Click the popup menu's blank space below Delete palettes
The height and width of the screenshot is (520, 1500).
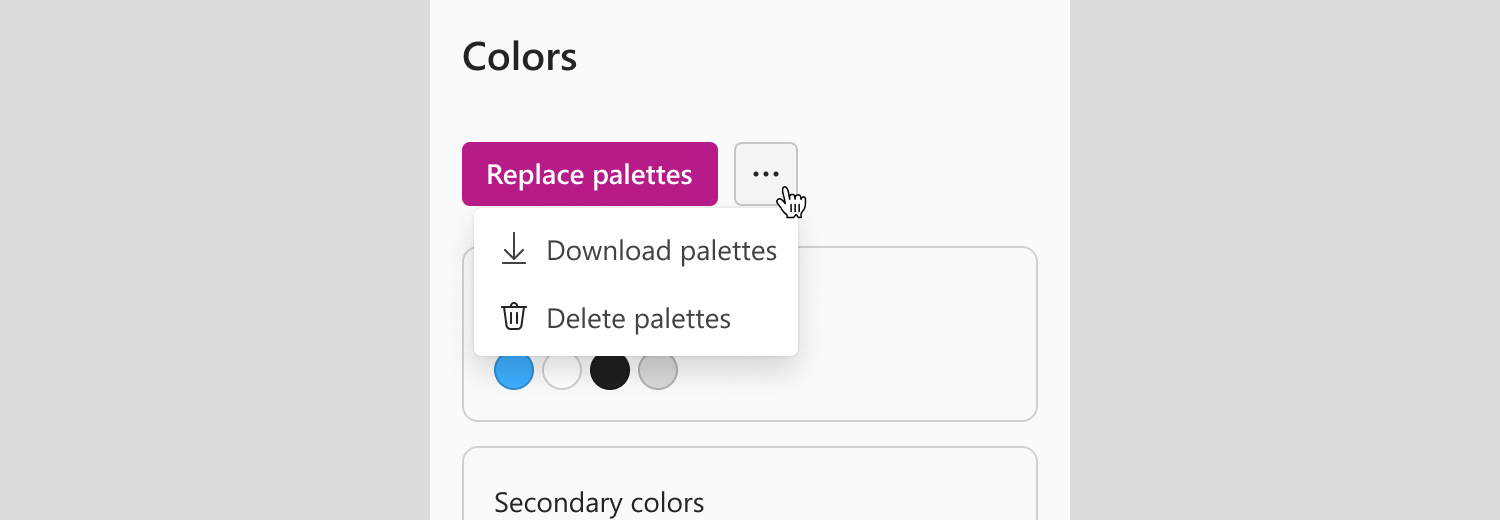636,351
